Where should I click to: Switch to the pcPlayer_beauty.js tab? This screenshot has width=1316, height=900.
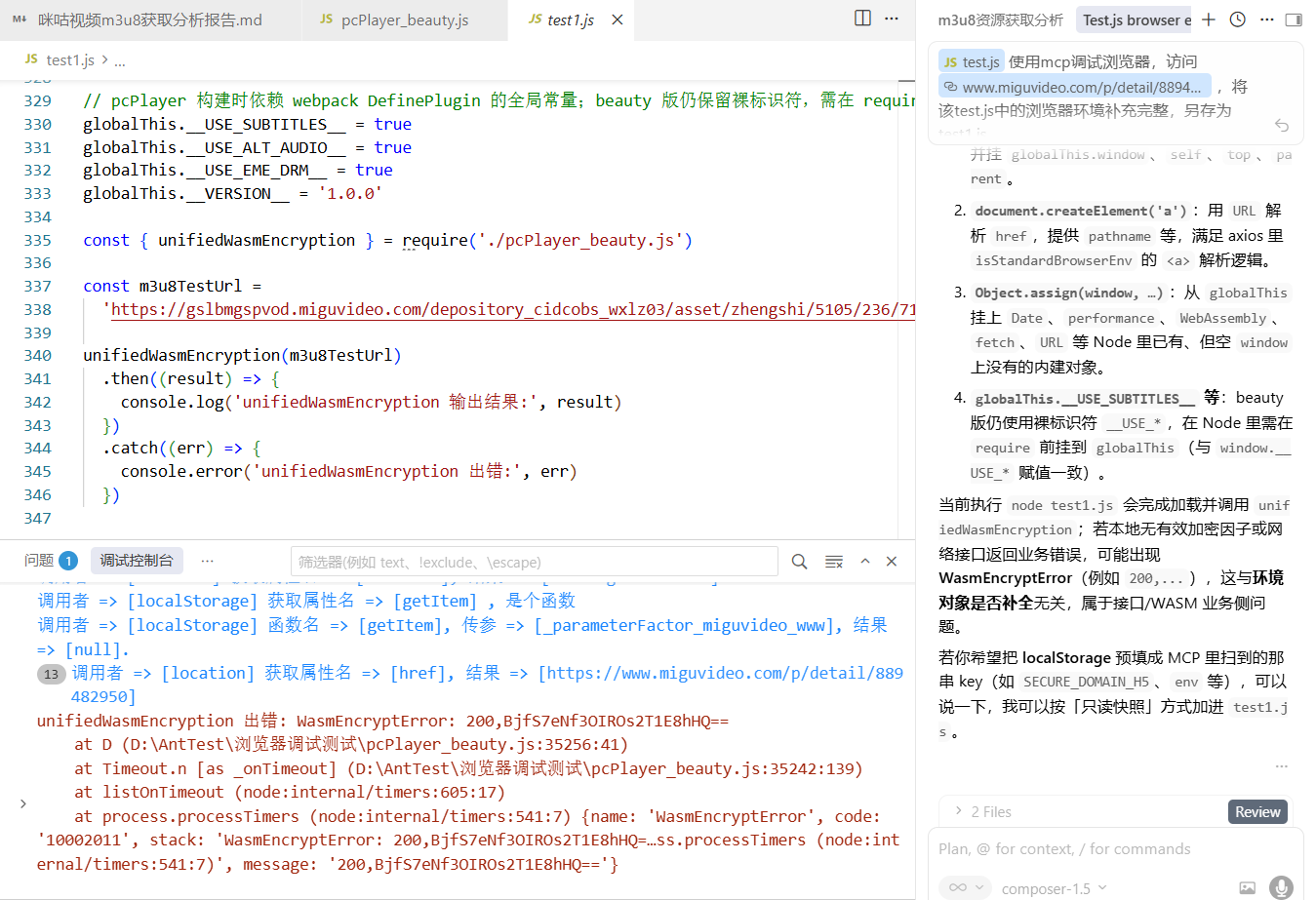tap(405, 20)
